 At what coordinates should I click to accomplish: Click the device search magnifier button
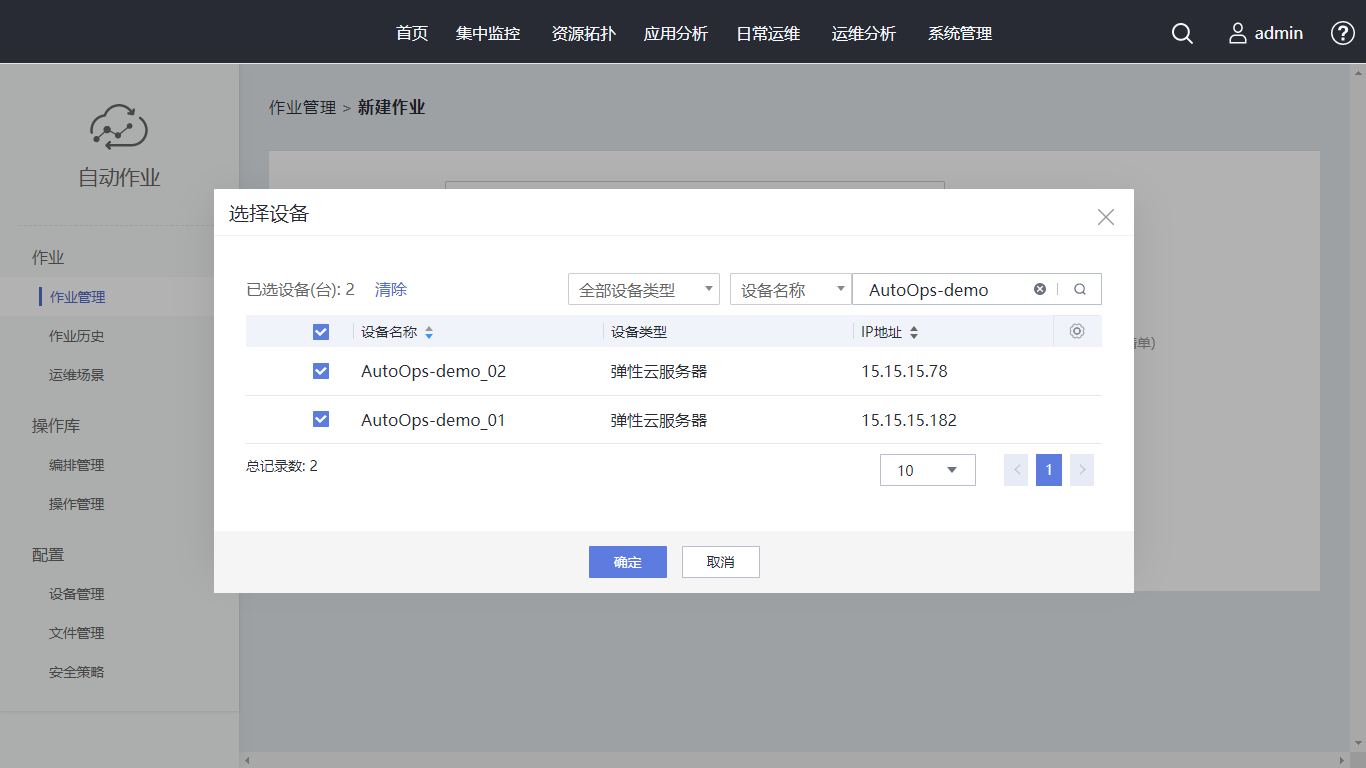tap(1080, 289)
